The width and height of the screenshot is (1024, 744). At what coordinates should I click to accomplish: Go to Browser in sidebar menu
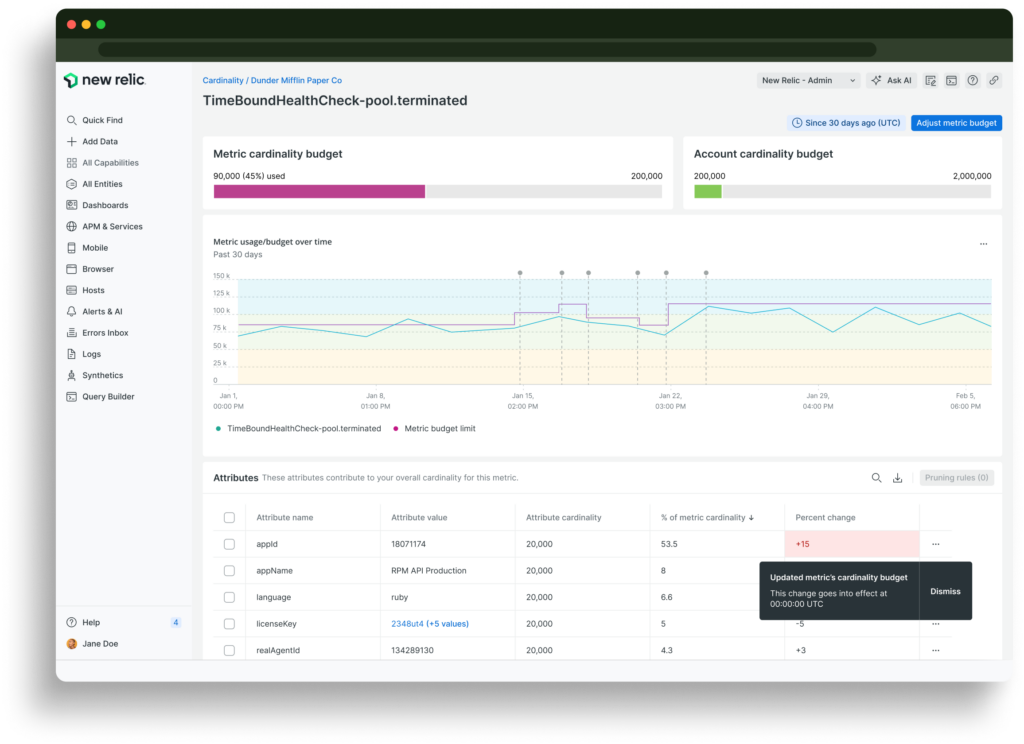click(x=98, y=269)
